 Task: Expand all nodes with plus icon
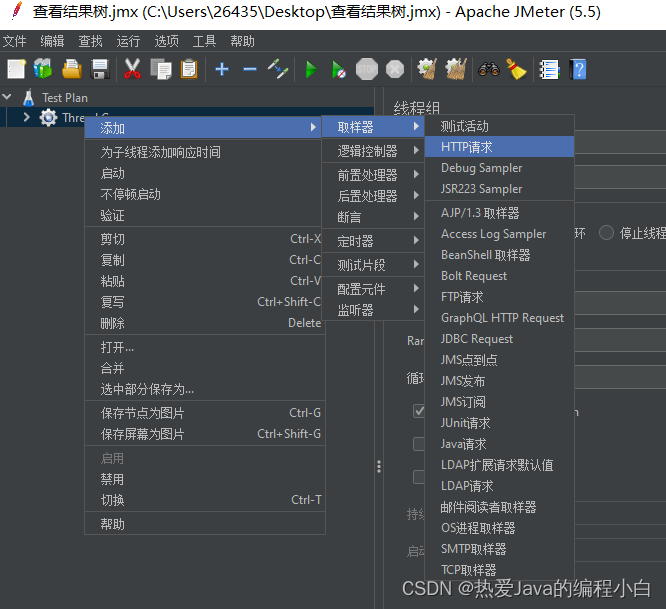tap(222, 69)
